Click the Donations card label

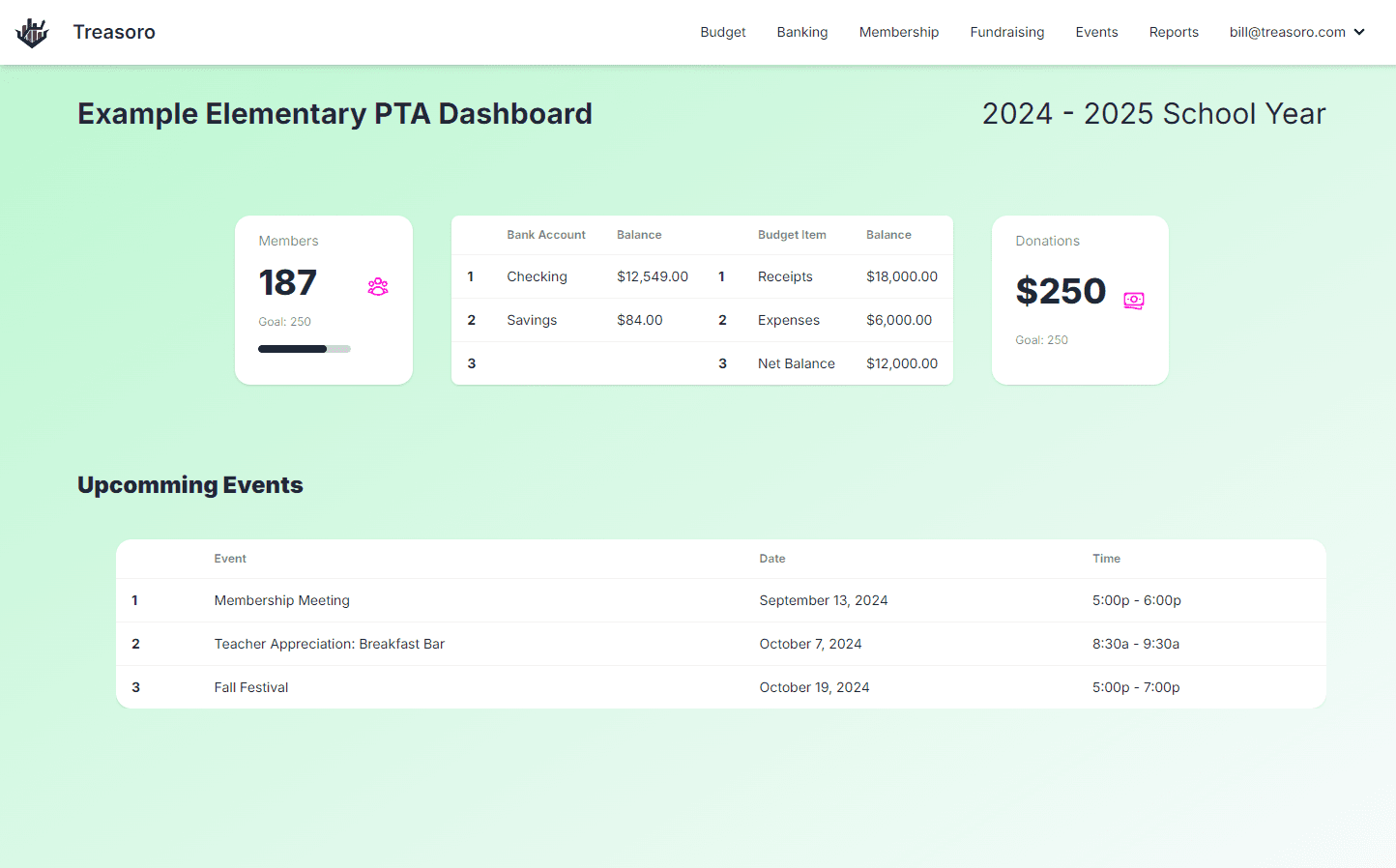coord(1047,241)
